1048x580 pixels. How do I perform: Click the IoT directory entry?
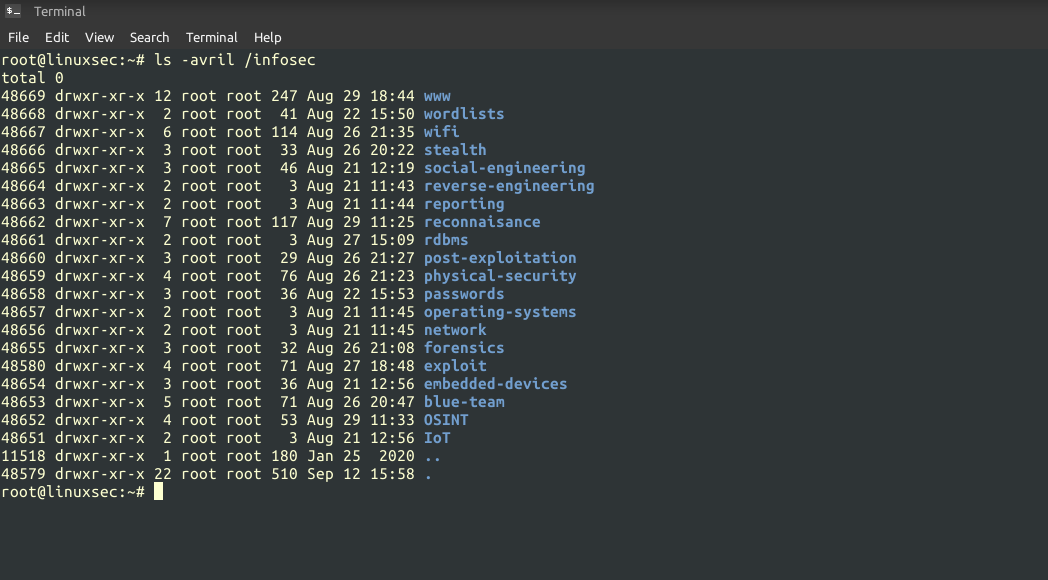point(436,437)
